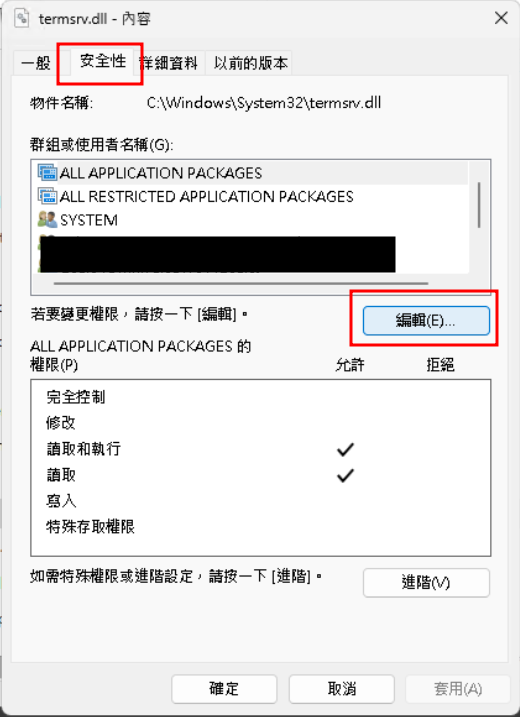Click the 編輯(E)... button

point(426,321)
